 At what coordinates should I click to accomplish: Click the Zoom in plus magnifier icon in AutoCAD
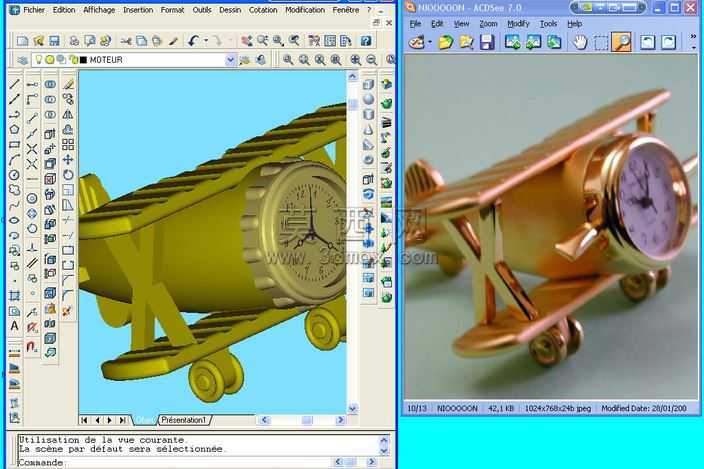click(x=355, y=60)
